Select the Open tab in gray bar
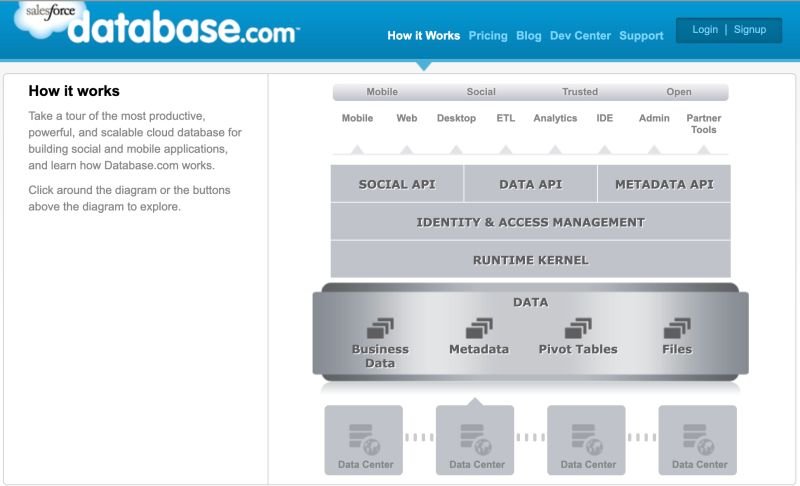This screenshot has height=486, width=800. (679, 92)
